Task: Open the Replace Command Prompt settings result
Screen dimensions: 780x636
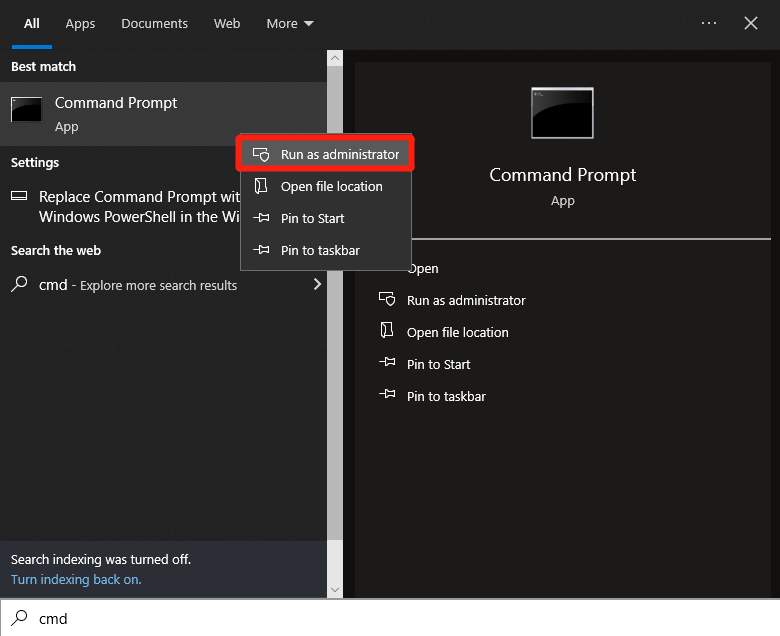Action: 139,206
